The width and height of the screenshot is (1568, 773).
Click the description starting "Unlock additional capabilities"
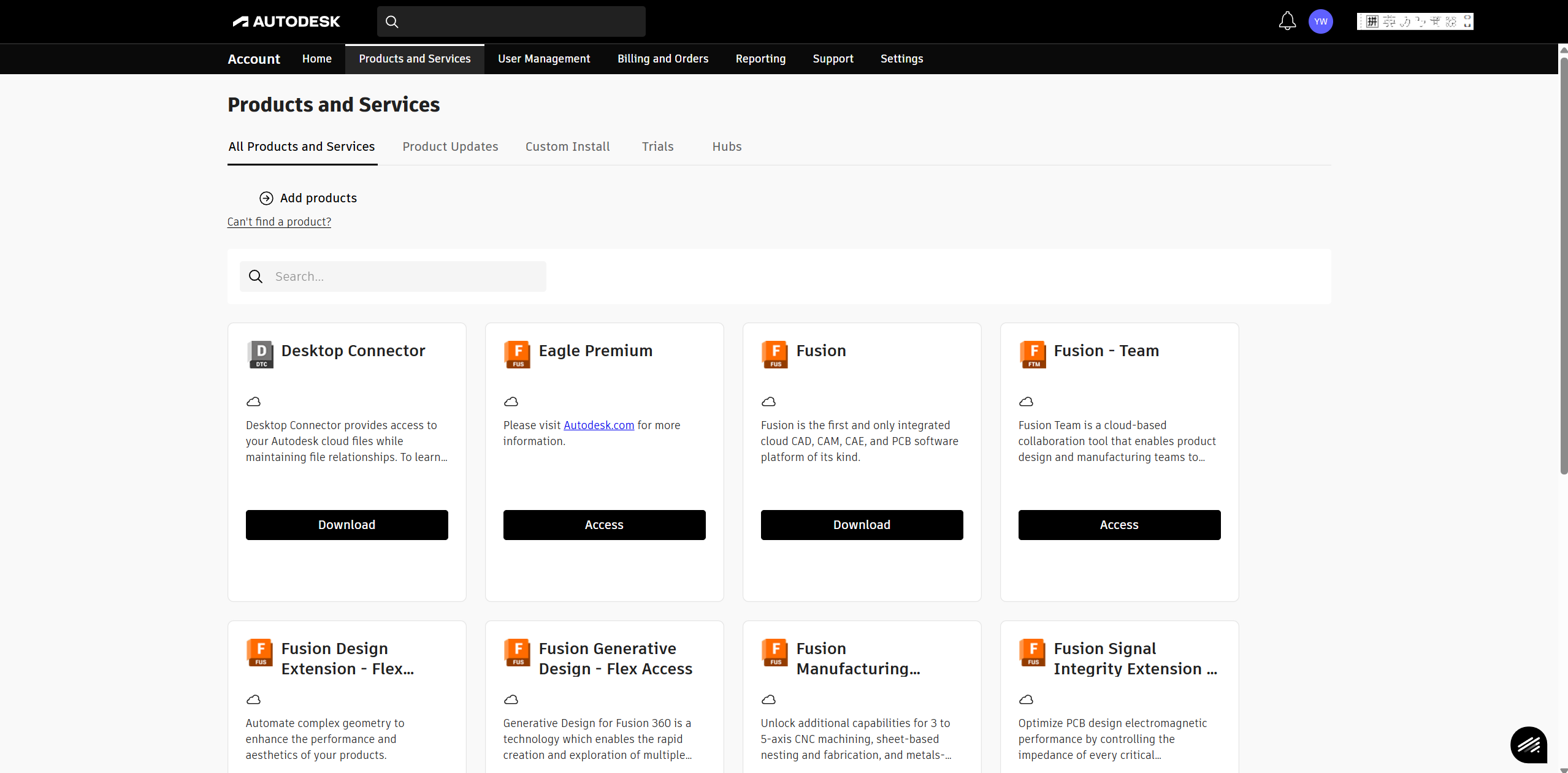click(856, 739)
